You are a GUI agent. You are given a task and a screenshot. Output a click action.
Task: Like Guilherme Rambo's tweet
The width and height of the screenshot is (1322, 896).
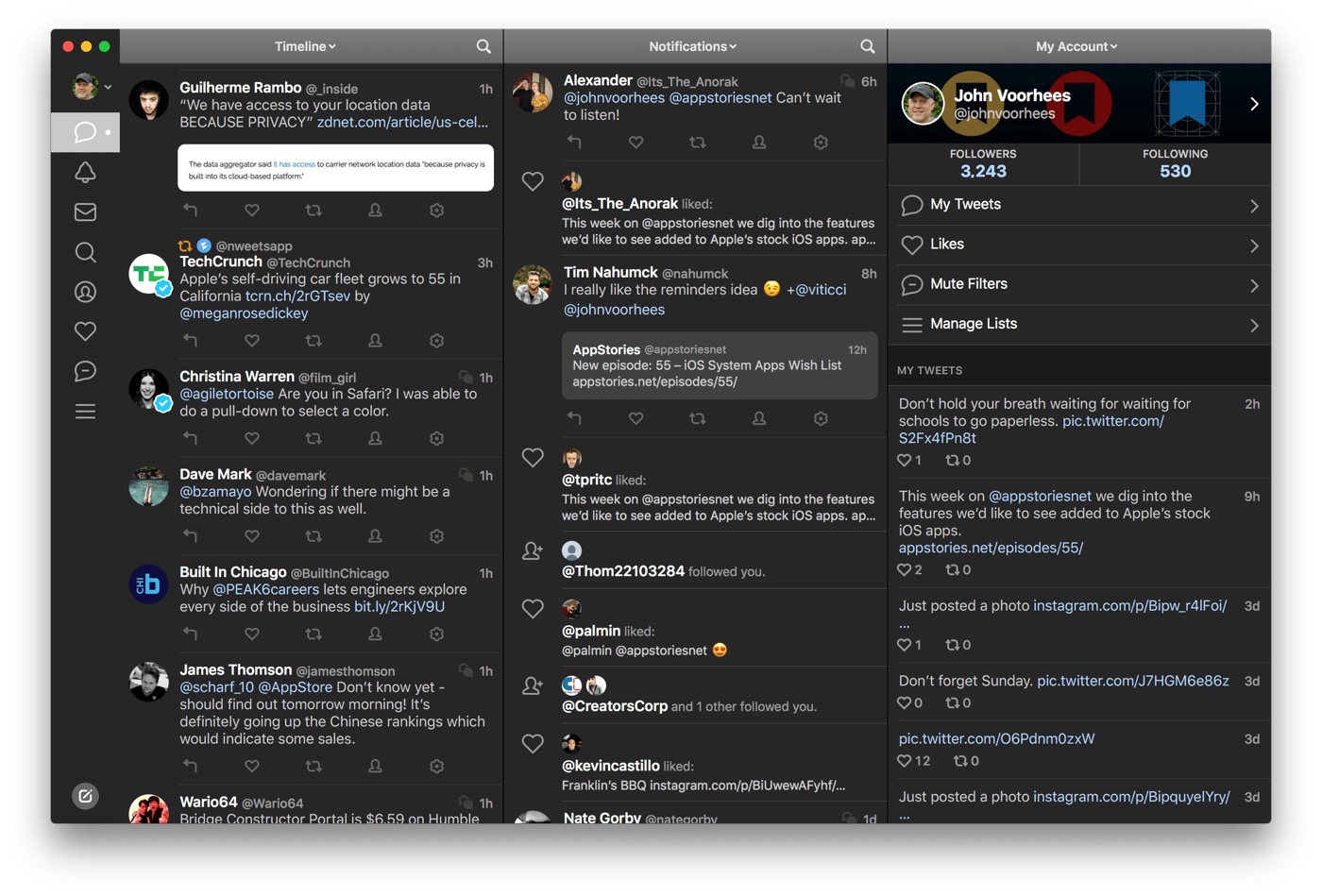point(251,210)
